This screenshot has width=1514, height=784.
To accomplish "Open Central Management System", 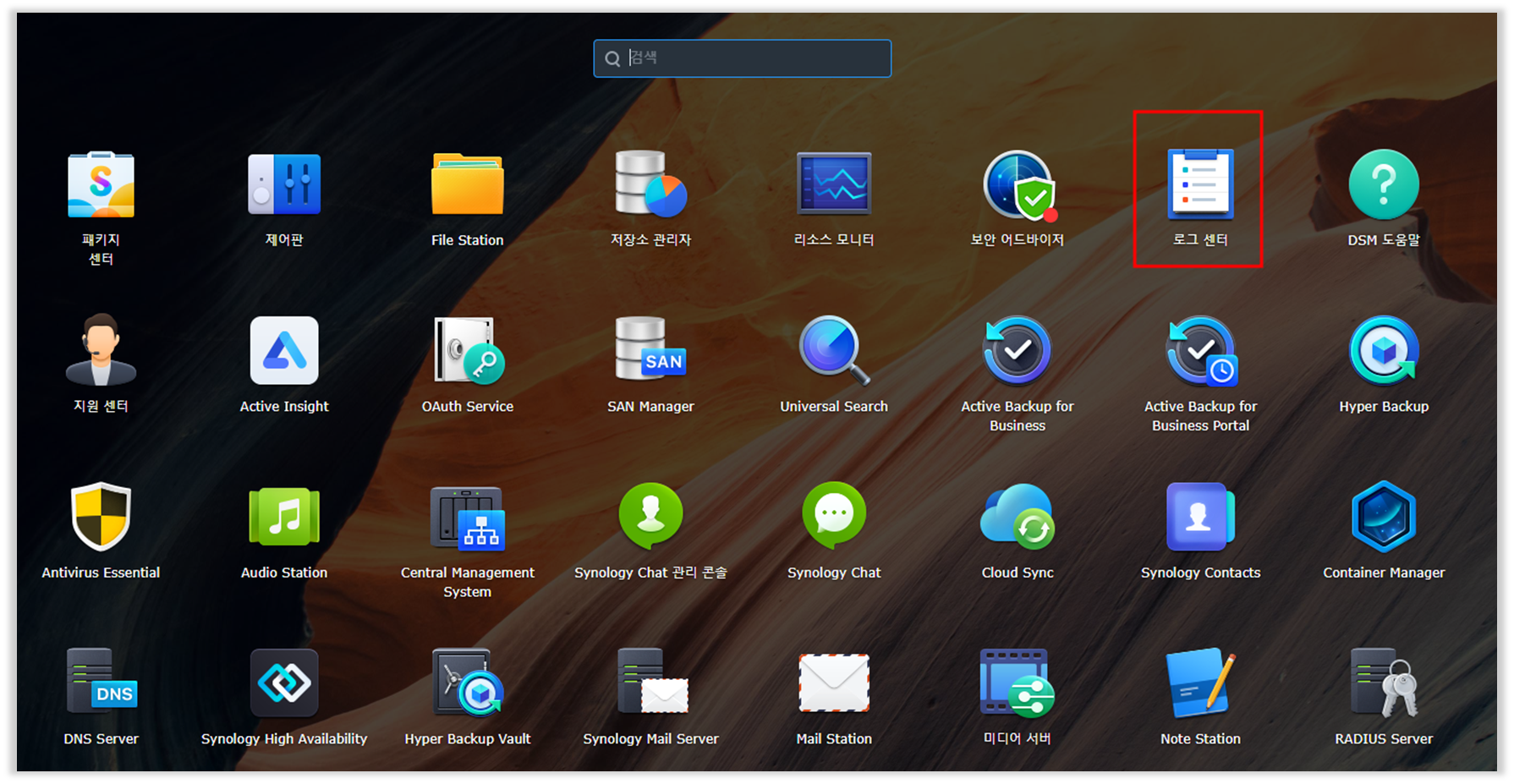I will (468, 517).
